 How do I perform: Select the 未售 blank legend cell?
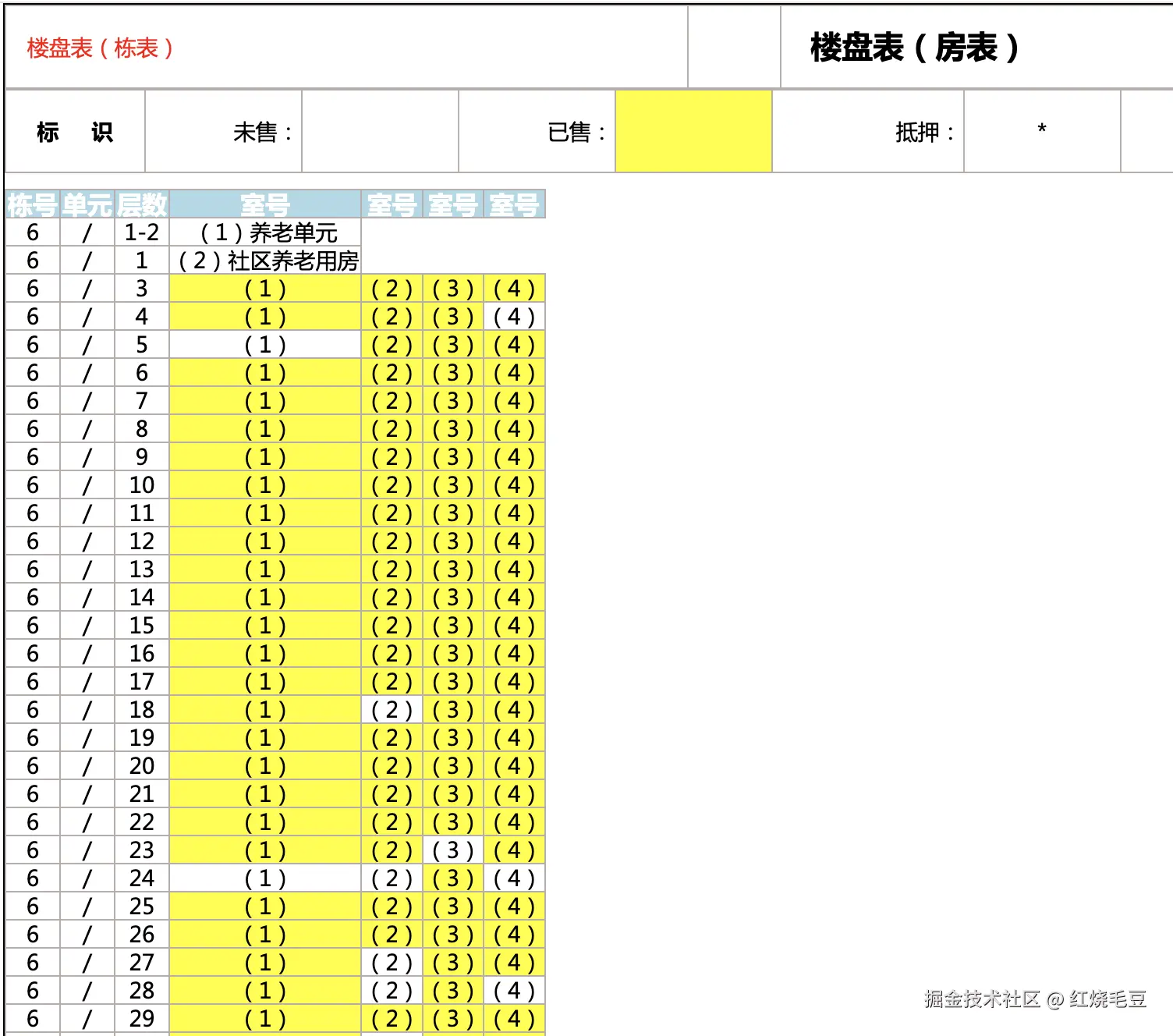coord(381,132)
